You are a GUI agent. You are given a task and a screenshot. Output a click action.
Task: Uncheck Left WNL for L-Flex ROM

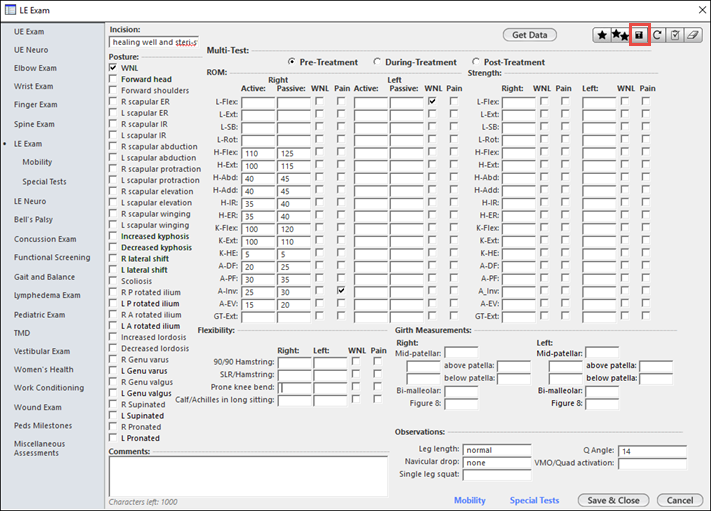pyautogui.click(x=432, y=101)
